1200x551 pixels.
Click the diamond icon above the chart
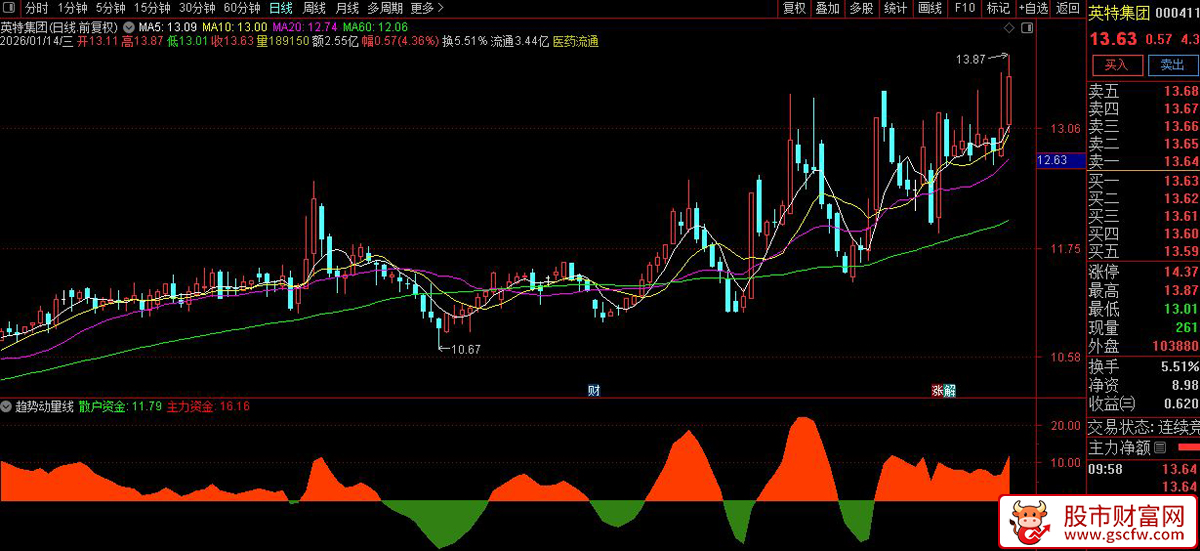[x=1008, y=26]
